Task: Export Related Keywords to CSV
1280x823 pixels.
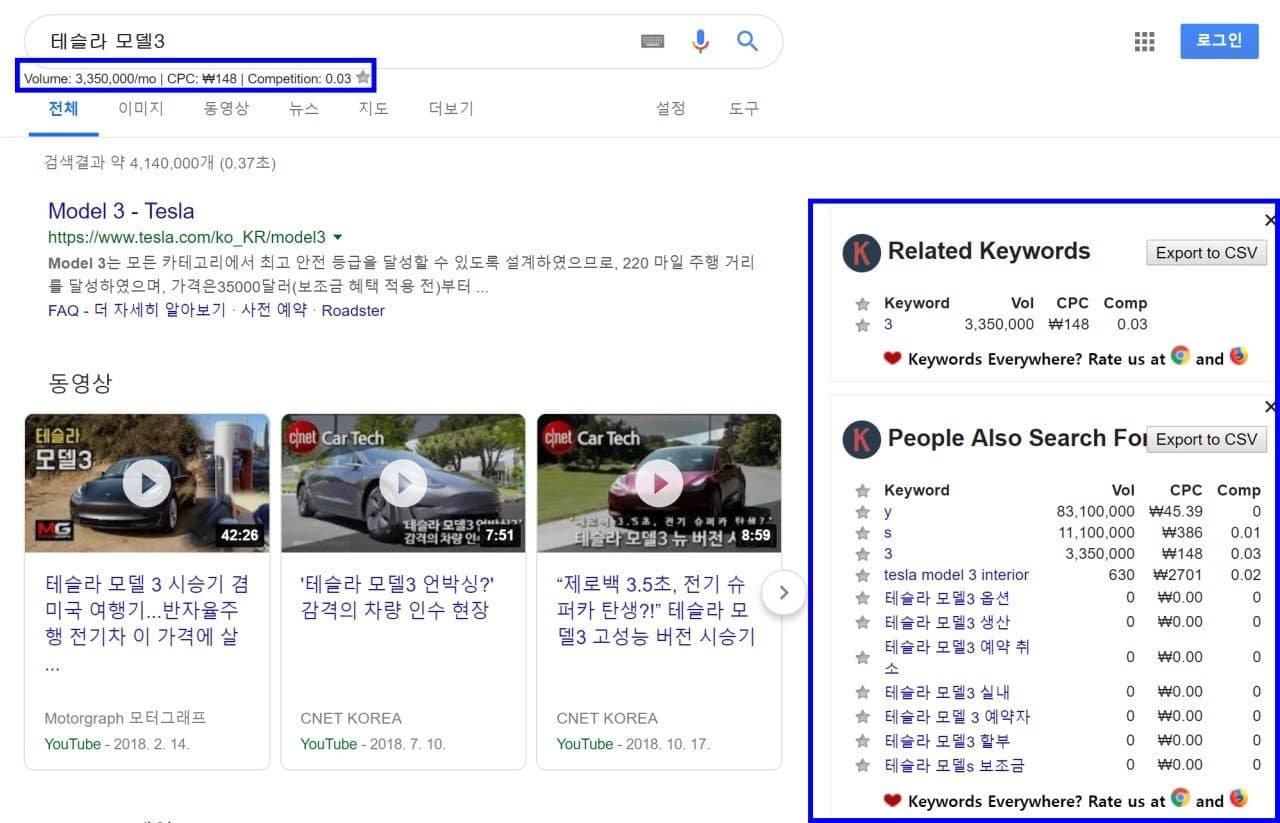Action: coord(1206,253)
